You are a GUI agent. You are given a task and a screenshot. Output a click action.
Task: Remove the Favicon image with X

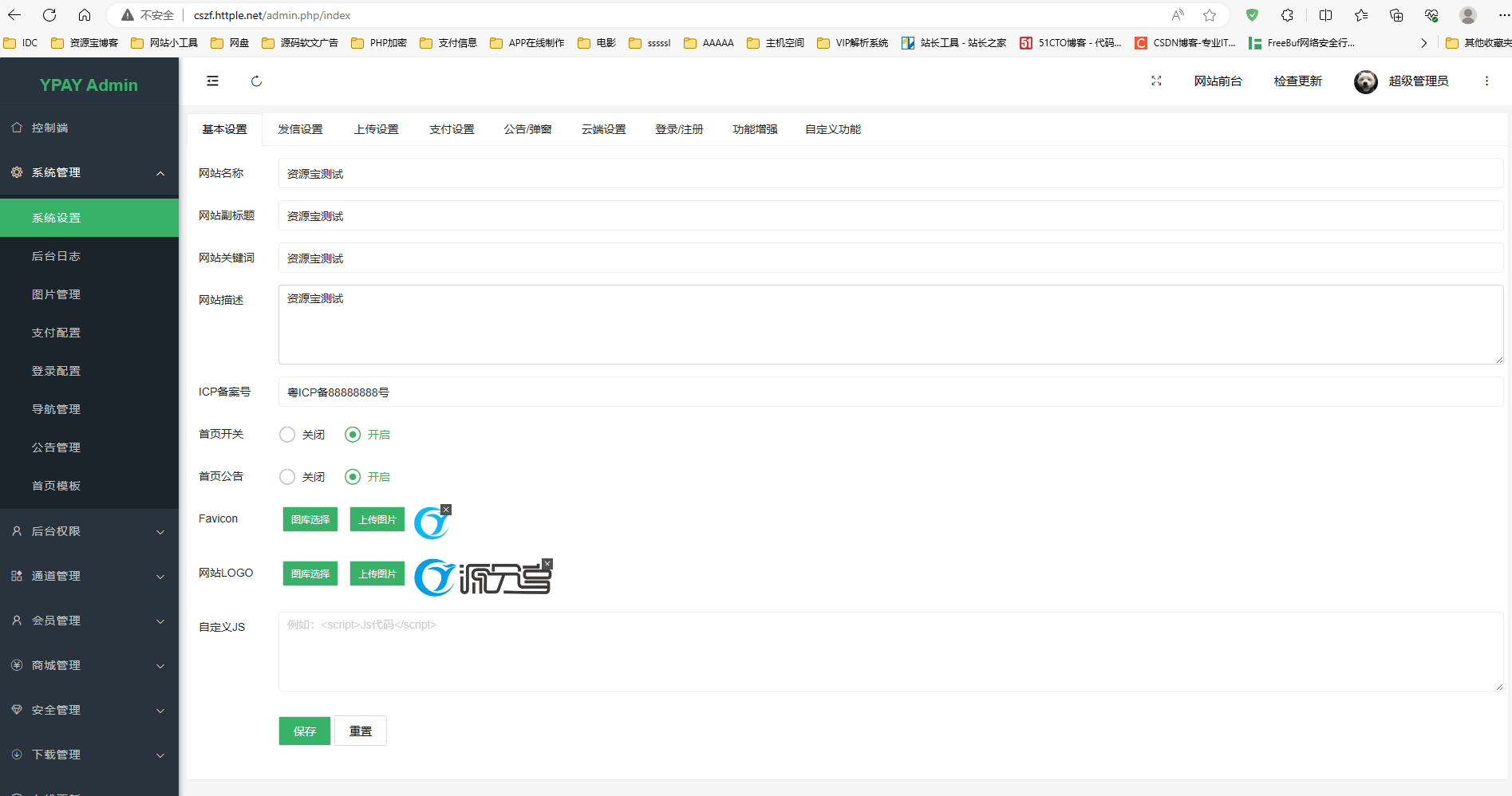(x=446, y=510)
